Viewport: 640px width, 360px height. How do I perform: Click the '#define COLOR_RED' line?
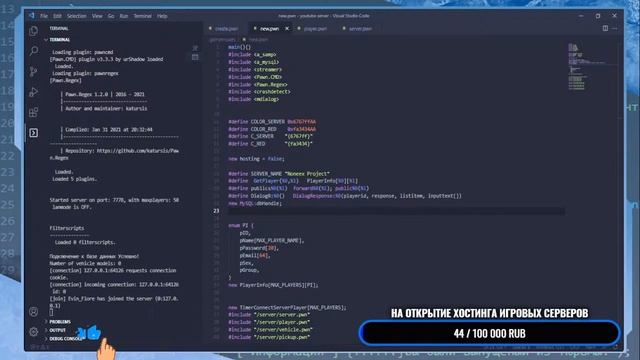tap(272, 129)
